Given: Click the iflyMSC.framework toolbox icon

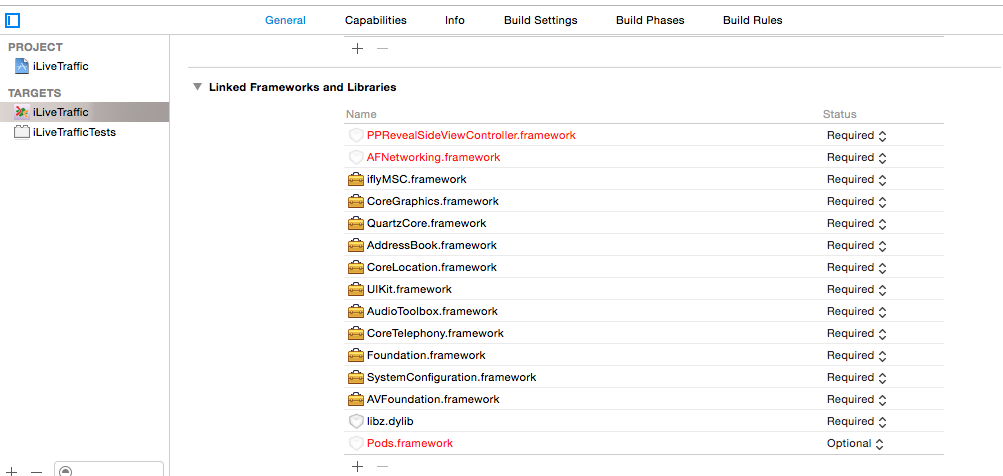Looking at the screenshot, I should (356, 179).
